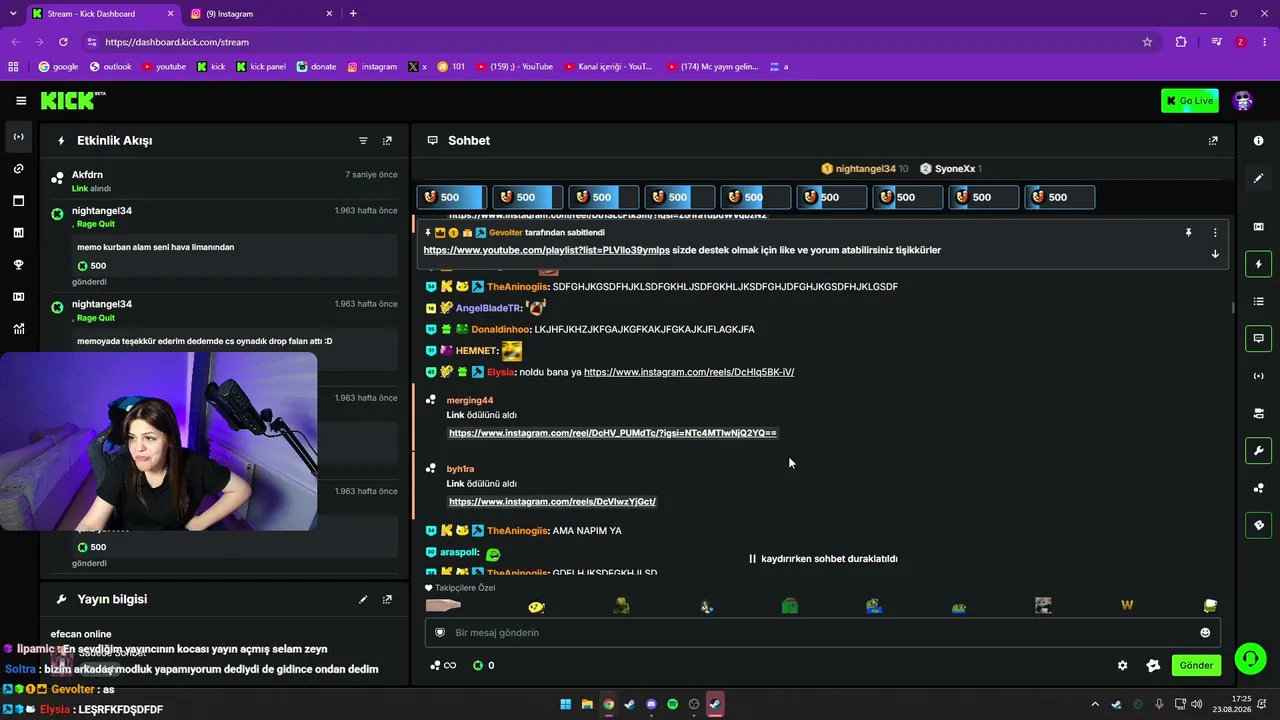Open the profile avatar menu

pyautogui.click(x=1243, y=100)
